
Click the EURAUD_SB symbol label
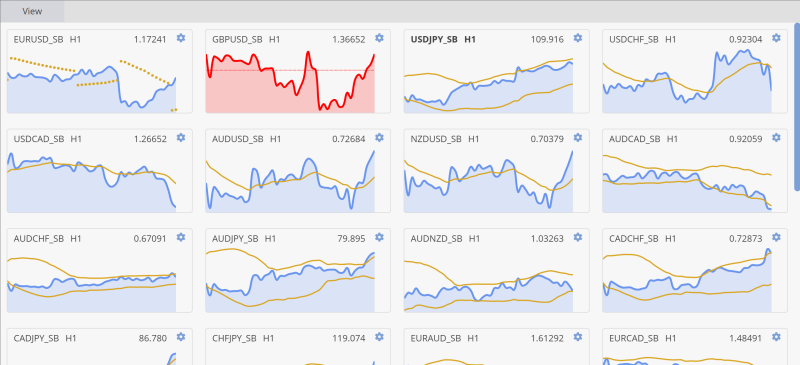(x=436, y=338)
